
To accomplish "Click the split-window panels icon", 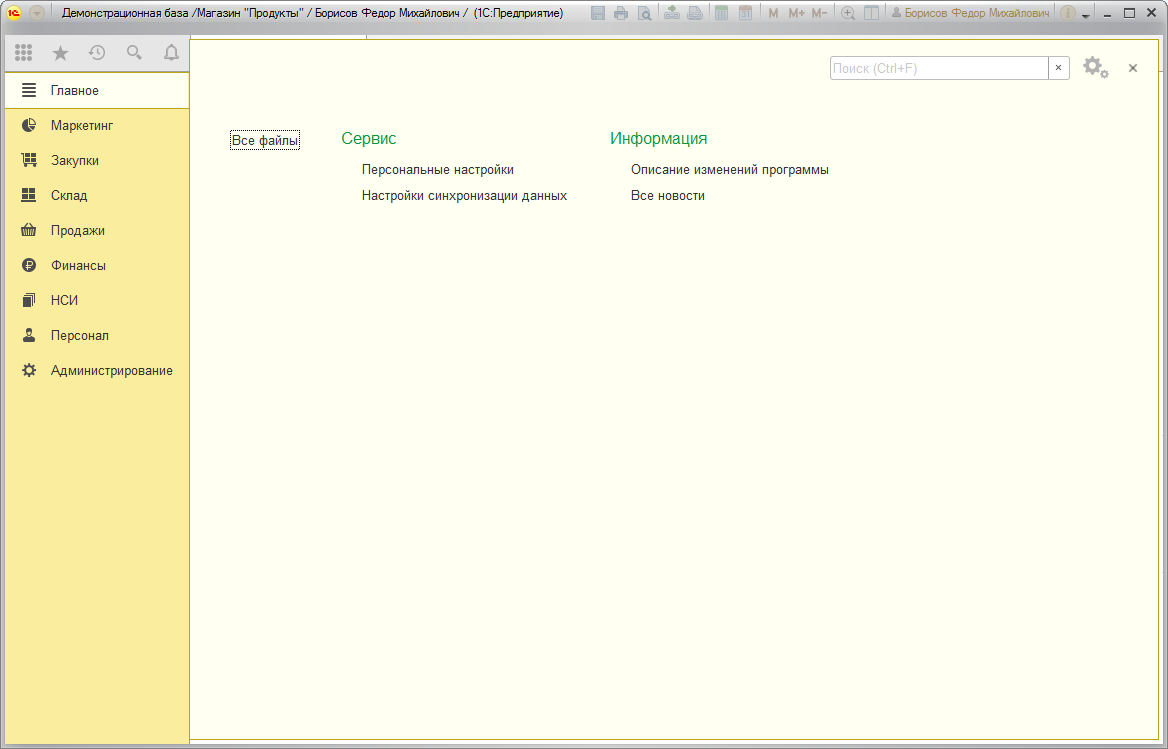I will pyautogui.click(x=871, y=13).
